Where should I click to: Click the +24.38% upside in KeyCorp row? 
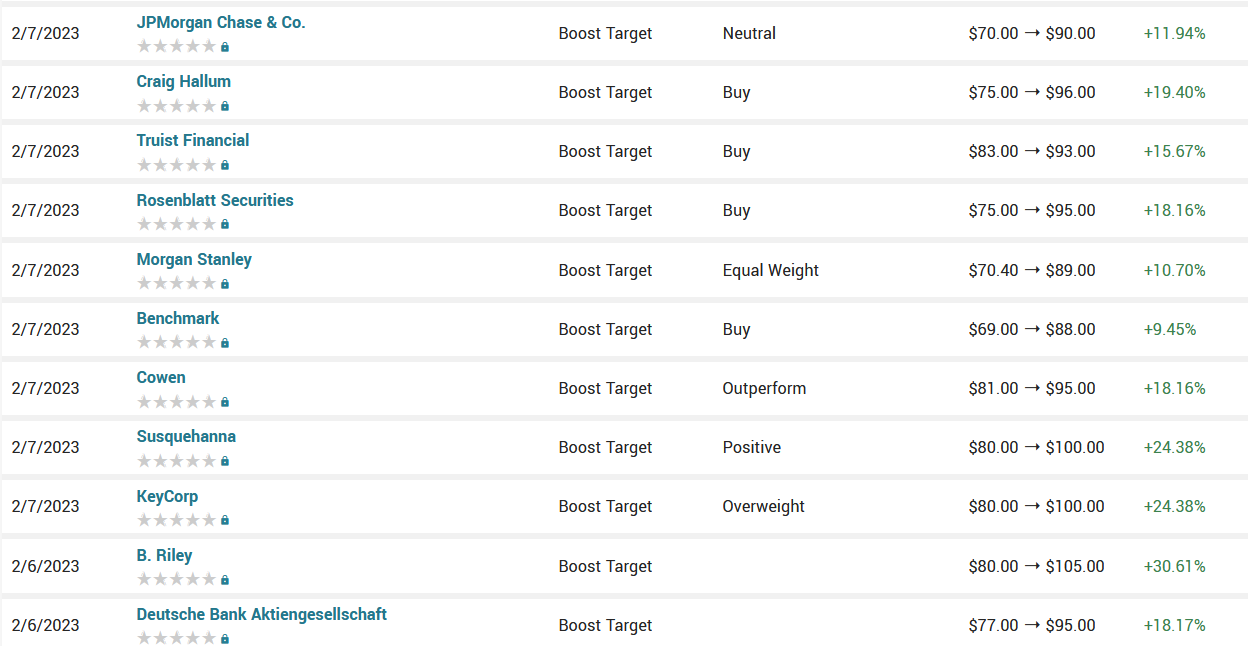[x=1174, y=506]
